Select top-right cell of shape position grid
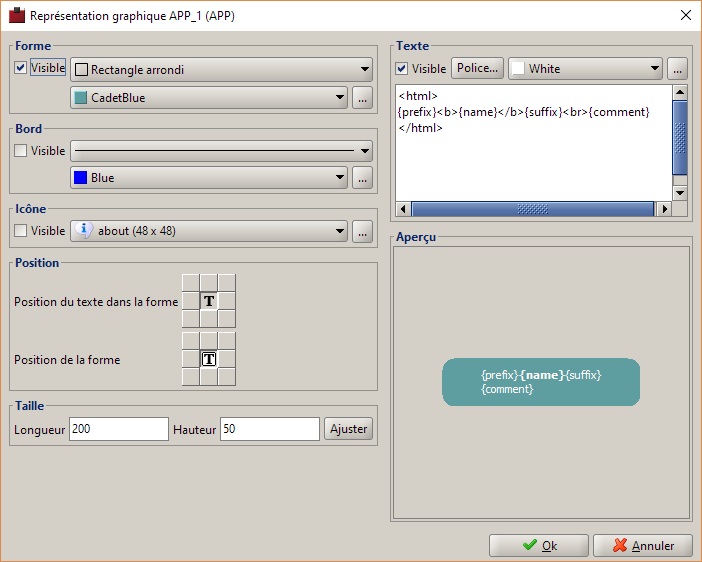702x562 pixels. point(227,341)
